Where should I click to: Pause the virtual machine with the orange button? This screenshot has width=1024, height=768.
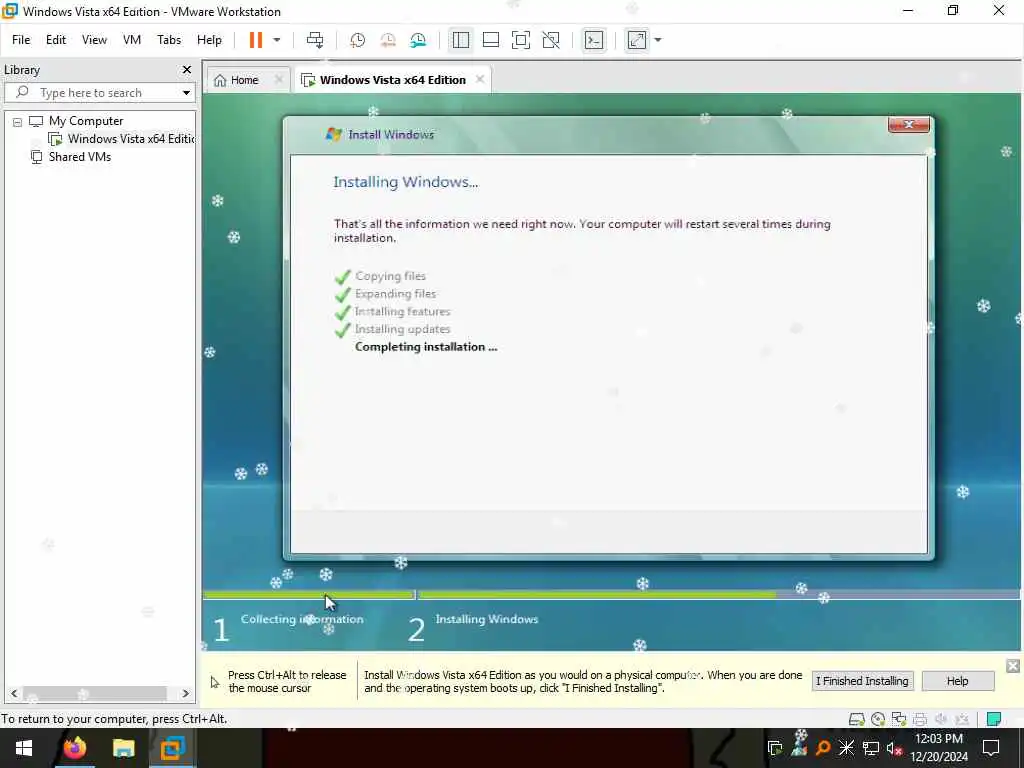[x=255, y=40]
